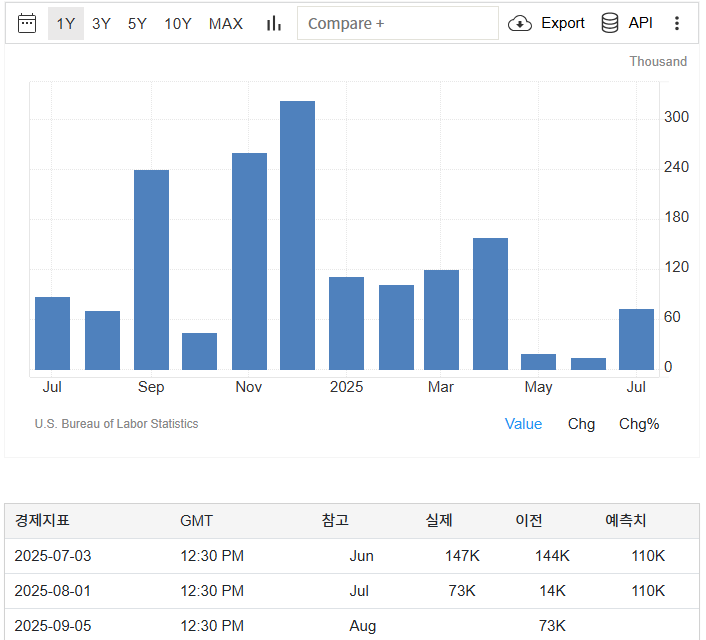Click the chart type bar icon
This screenshot has width=706, height=640.
tap(273, 23)
